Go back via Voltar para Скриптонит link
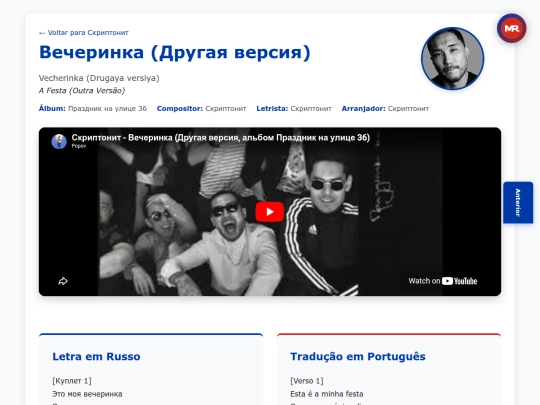540x405 pixels. coord(84,33)
